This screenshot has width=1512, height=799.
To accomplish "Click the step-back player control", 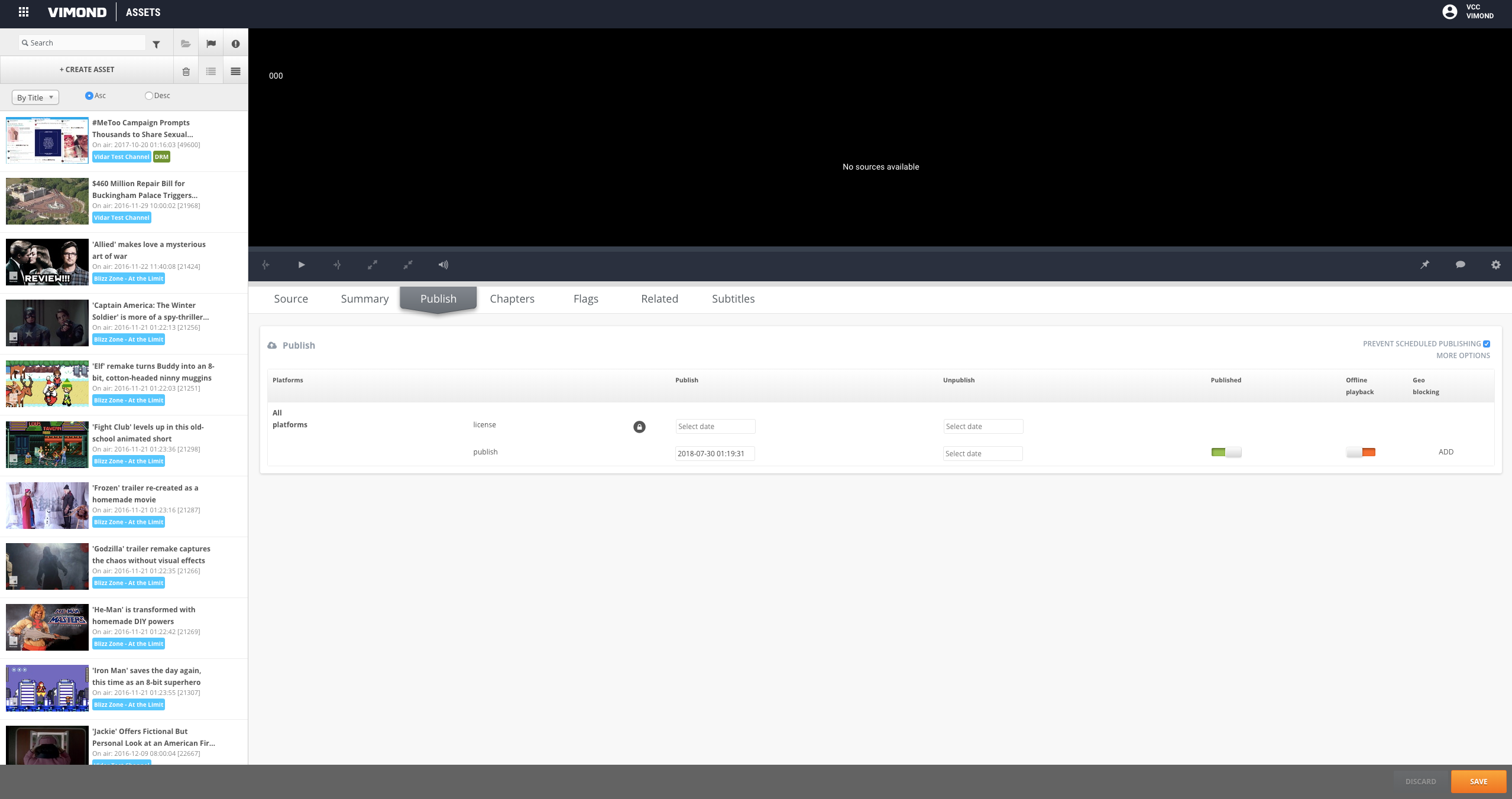I will point(266,265).
